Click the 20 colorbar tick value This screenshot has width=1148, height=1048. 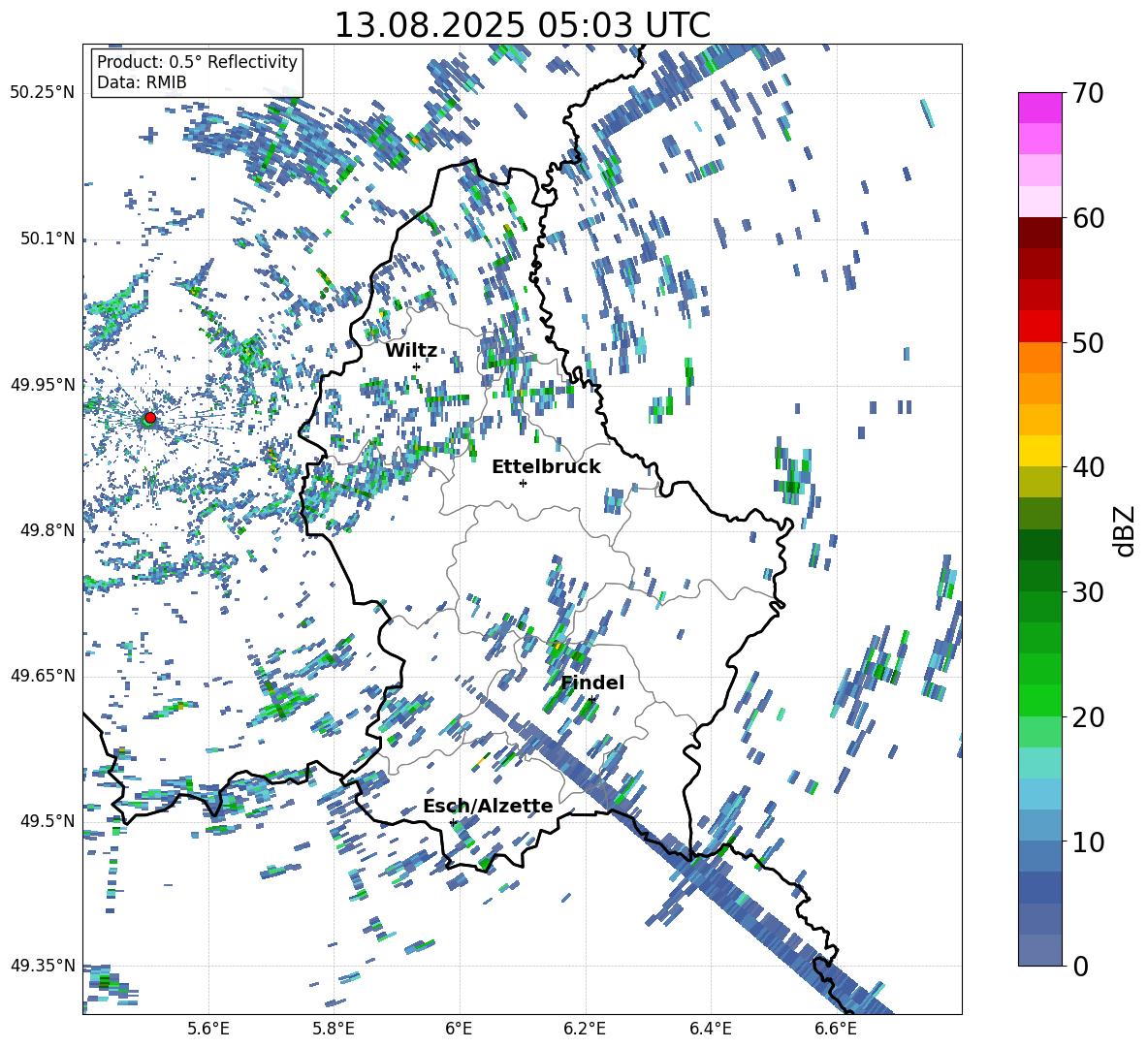click(1088, 716)
